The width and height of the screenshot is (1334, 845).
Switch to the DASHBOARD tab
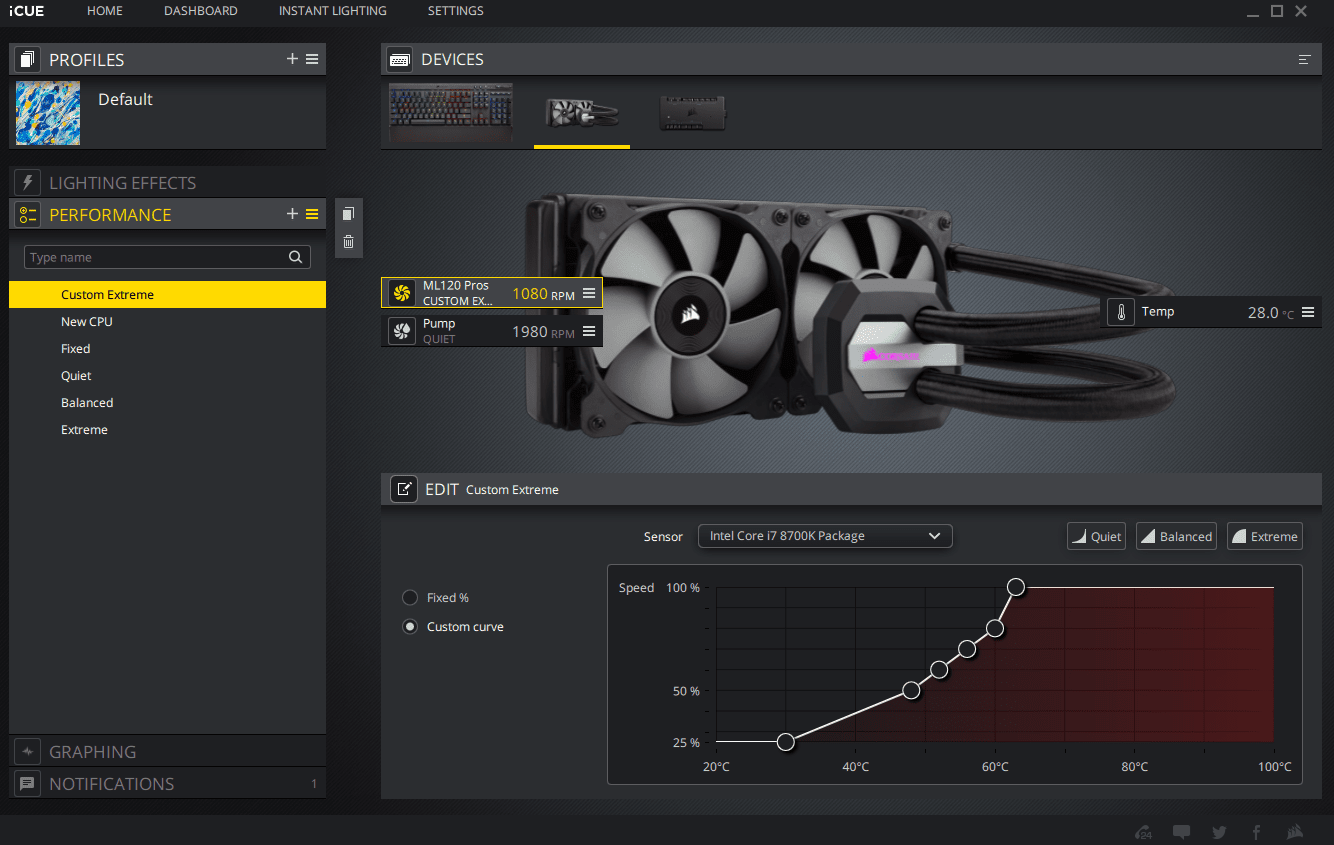pyautogui.click(x=200, y=11)
